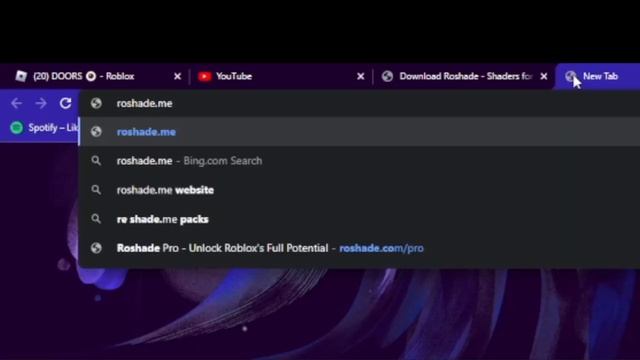Click globe icon on Download Roshade tab

coord(387,76)
